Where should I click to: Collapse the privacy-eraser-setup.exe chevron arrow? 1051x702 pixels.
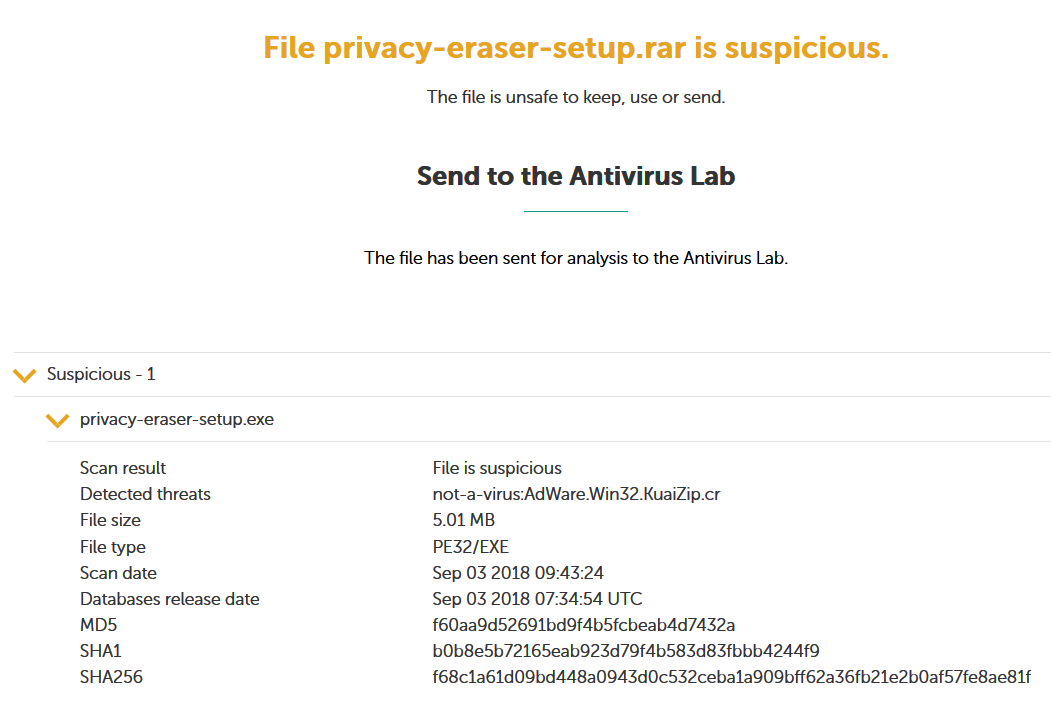click(x=57, y=420)
